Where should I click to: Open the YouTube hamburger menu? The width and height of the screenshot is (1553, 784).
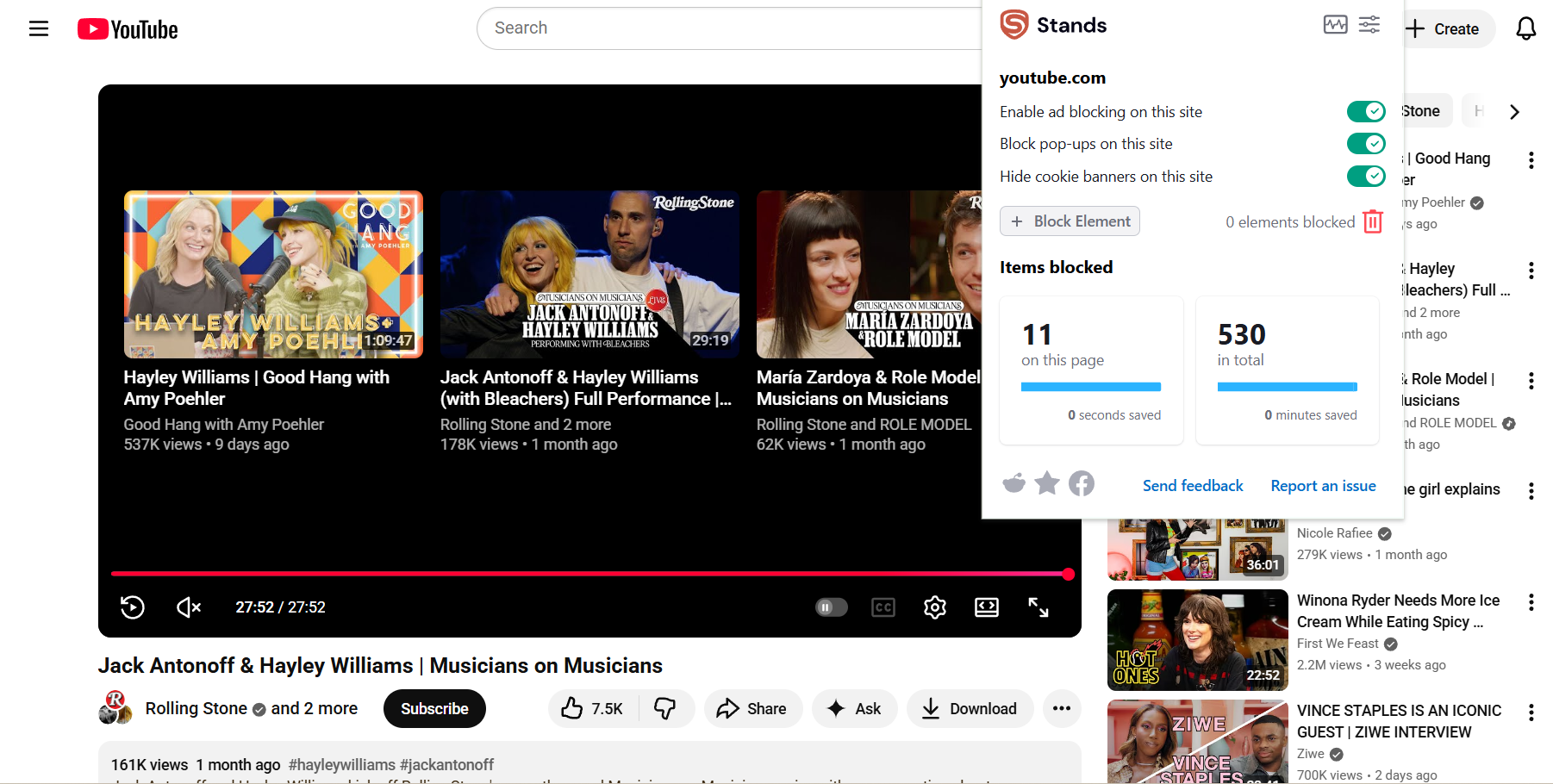click(38, 28)
